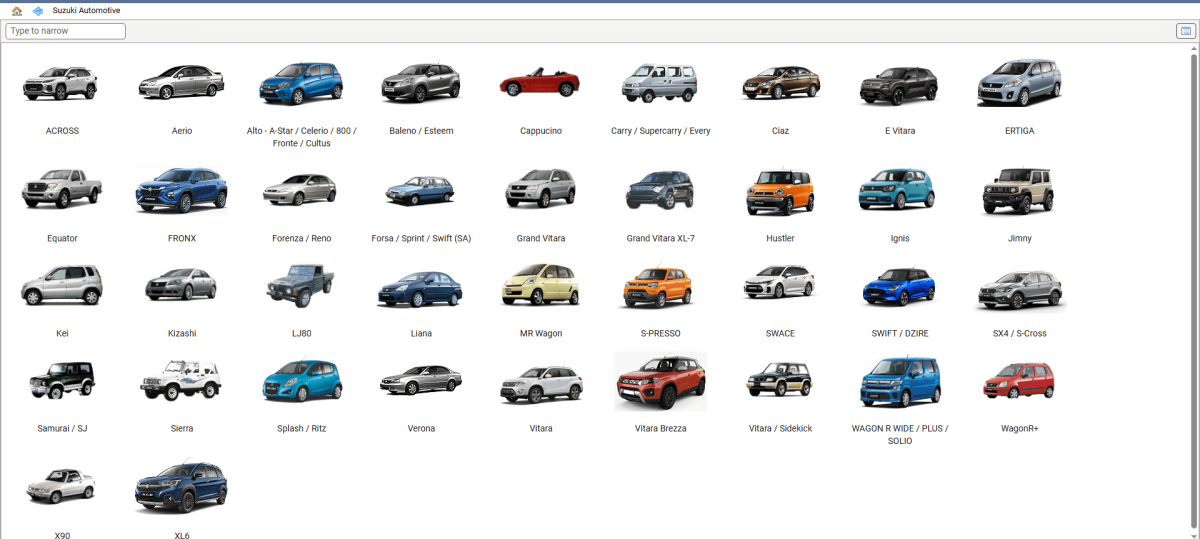Click the scrollbar up arrow
Image resolution: width=1200 pixels, height=539 pixels.
tap(1193, 49)
